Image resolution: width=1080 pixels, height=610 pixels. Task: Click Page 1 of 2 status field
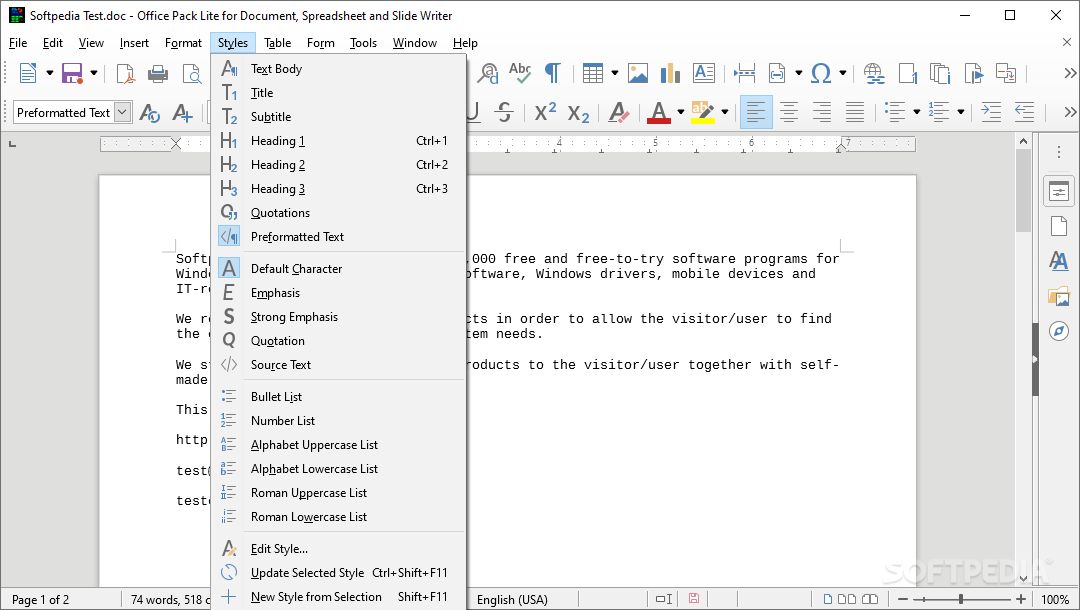[x=41, y=600]
